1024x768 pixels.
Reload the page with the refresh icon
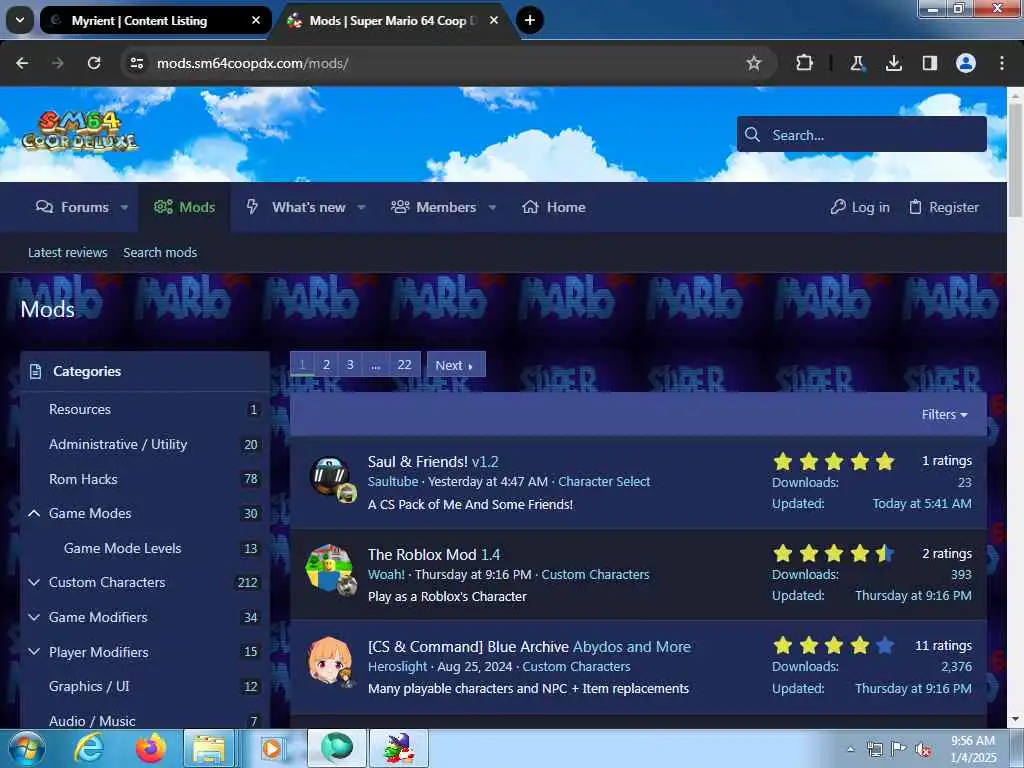click(94, 63)
